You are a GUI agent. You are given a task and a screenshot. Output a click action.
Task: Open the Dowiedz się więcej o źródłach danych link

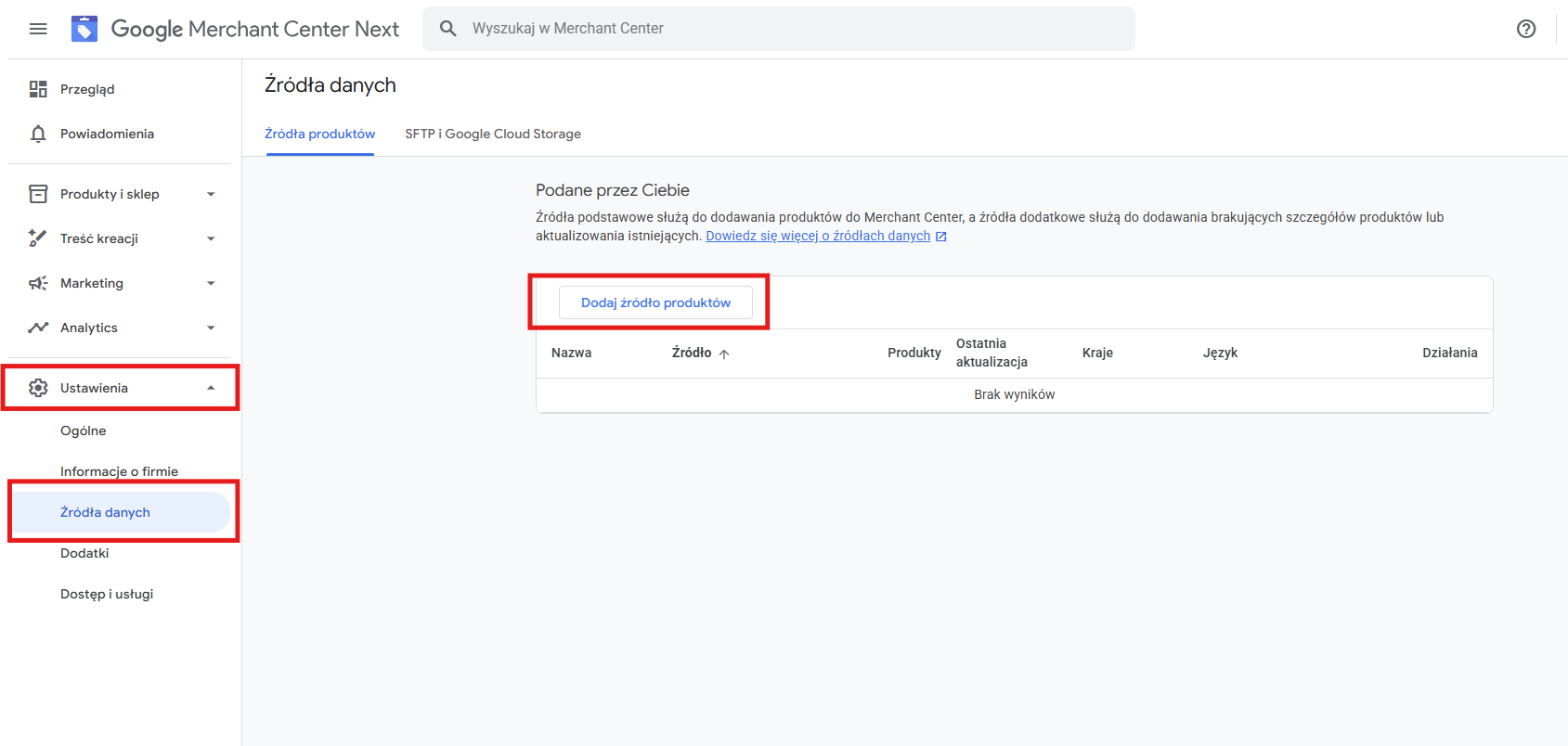pyautogui.click(x=818, y=236)
